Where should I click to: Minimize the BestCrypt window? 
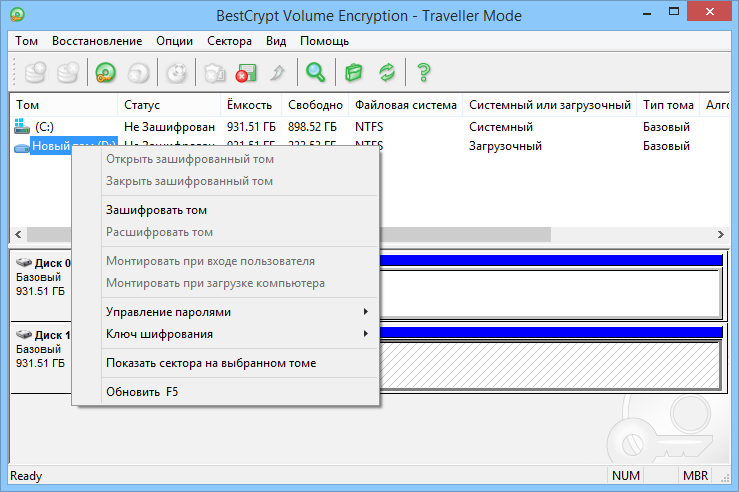coord(647,12)
